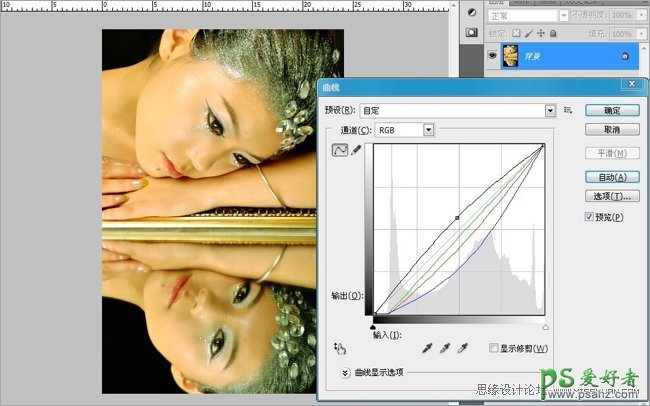Pick the gray point eyedropper
Screen dimensions: 650x406
pos(444,348)
